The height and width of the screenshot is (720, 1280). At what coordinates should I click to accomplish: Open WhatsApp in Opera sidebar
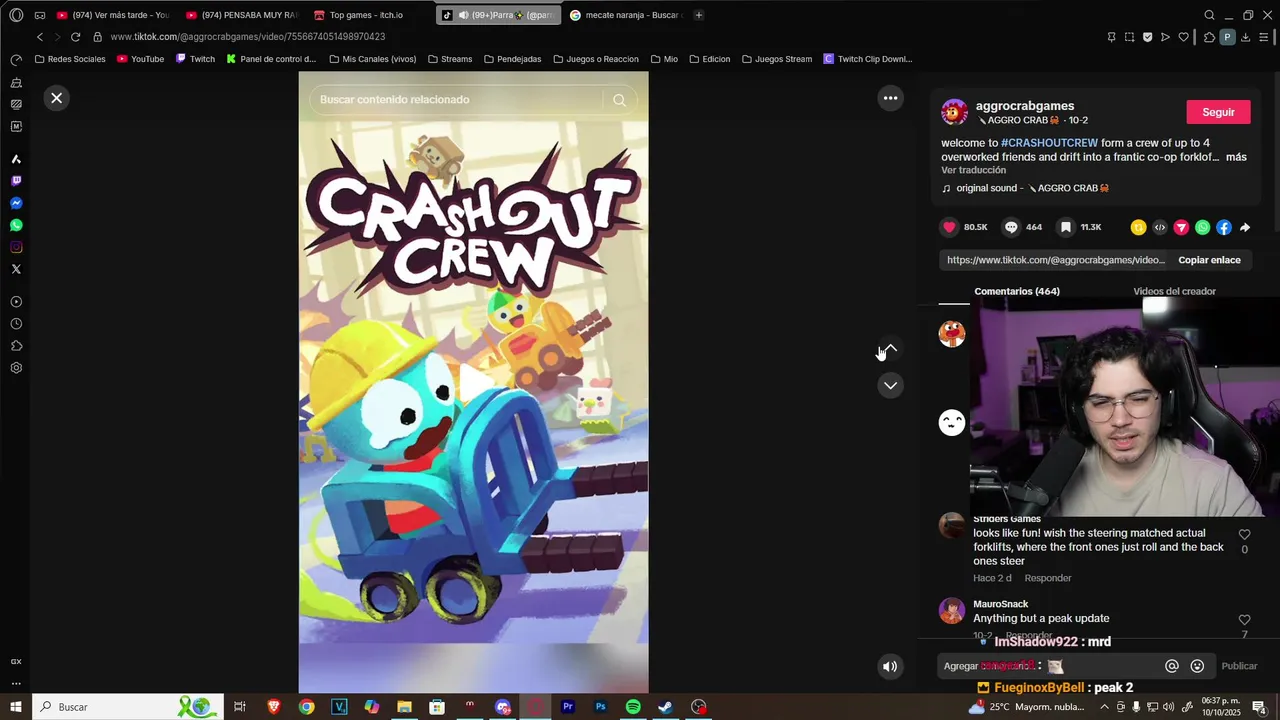pyautogui.click(x=16, y=225)
